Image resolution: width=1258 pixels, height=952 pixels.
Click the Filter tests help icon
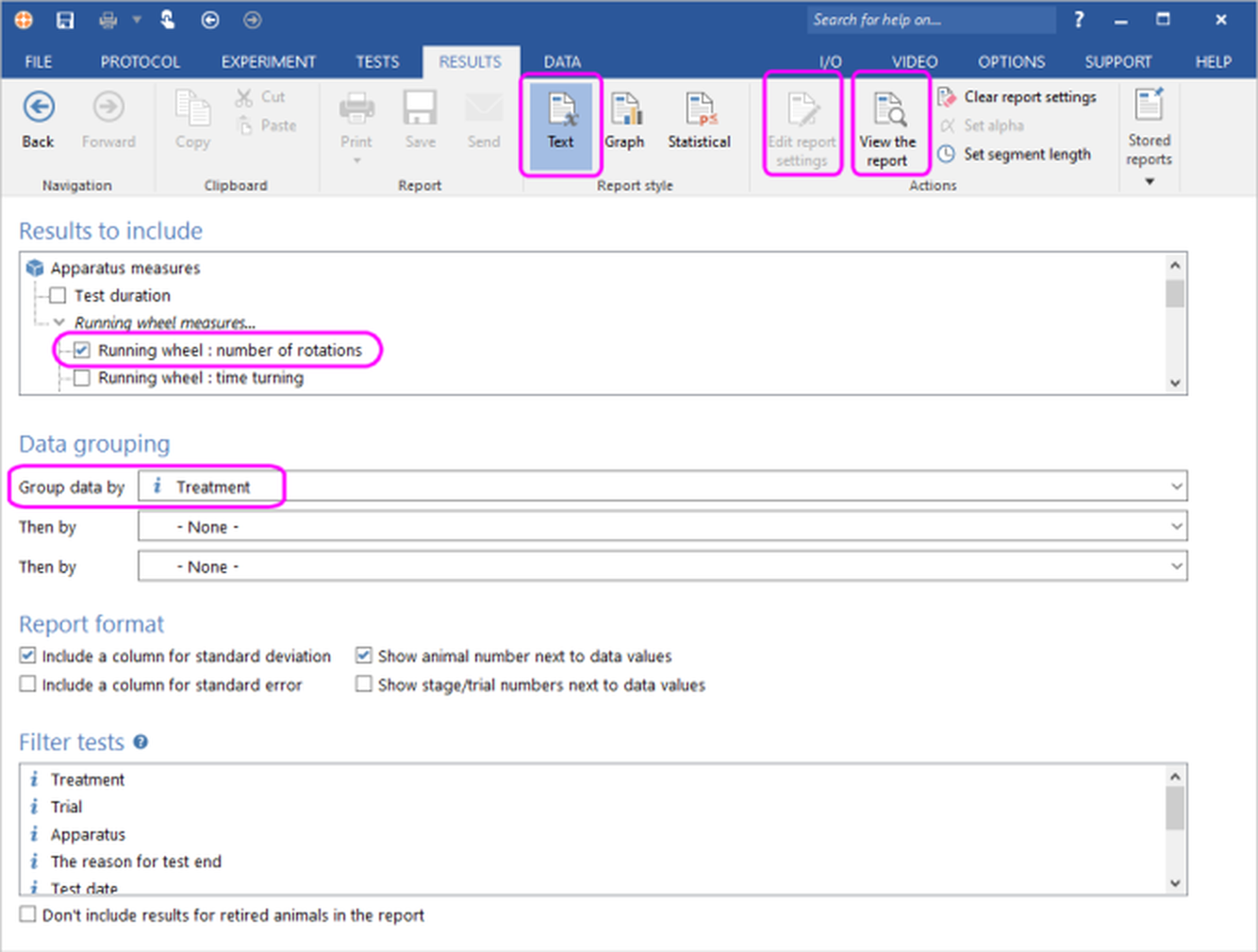click(x=141, y=742)
